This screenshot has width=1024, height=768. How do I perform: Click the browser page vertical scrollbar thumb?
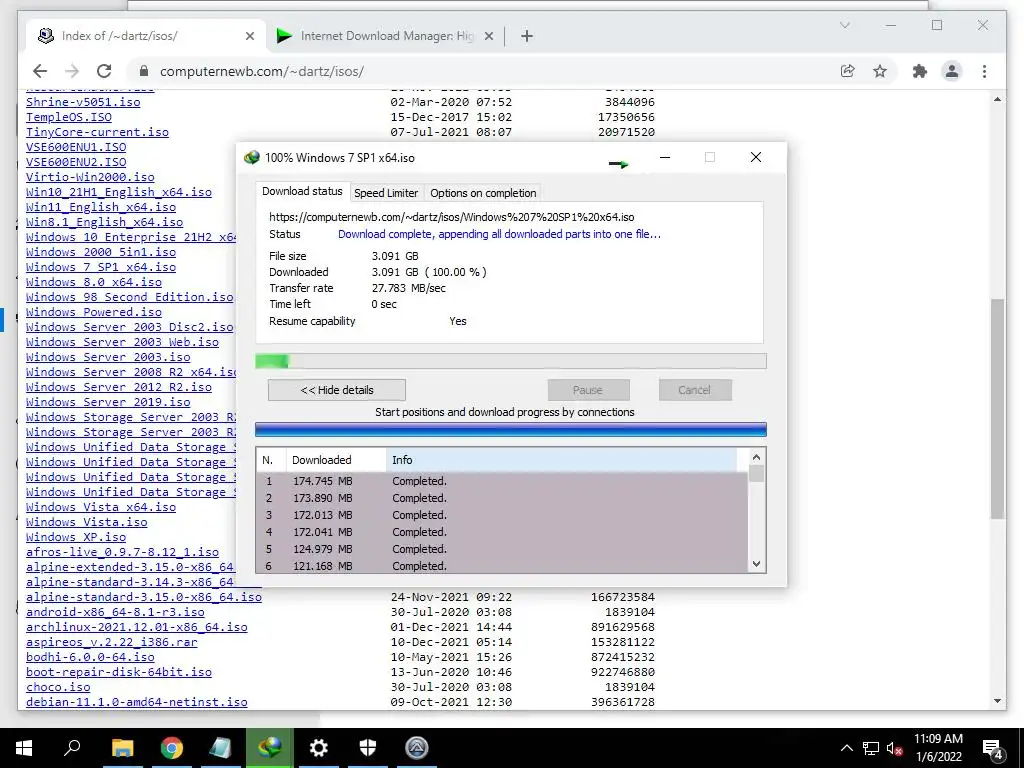[997, 409]
